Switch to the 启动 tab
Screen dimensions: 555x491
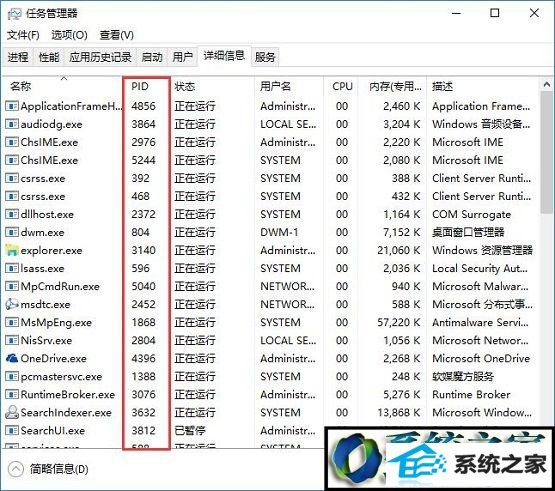152,57
